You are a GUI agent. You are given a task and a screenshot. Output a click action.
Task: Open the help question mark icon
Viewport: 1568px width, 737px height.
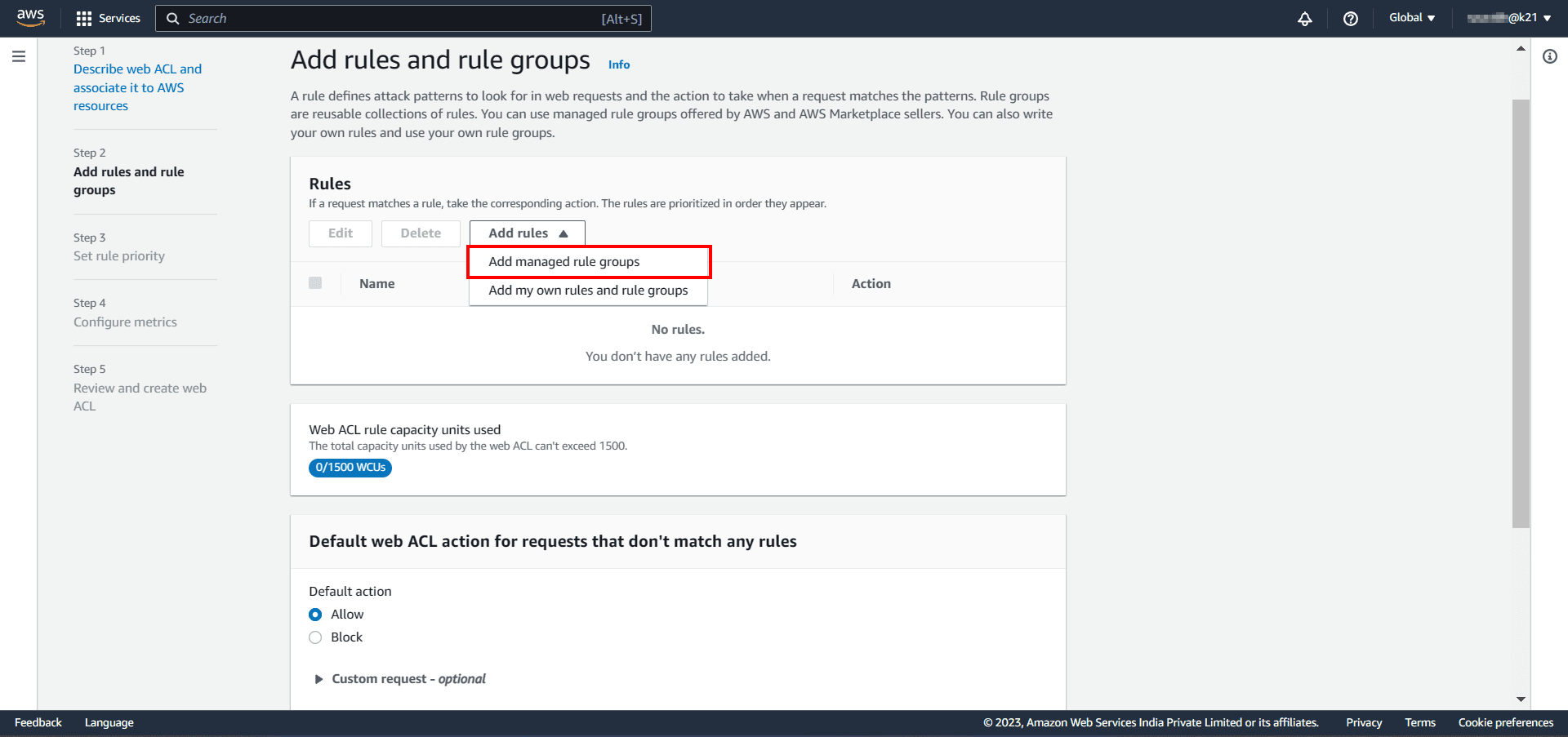coord(1351,19)
